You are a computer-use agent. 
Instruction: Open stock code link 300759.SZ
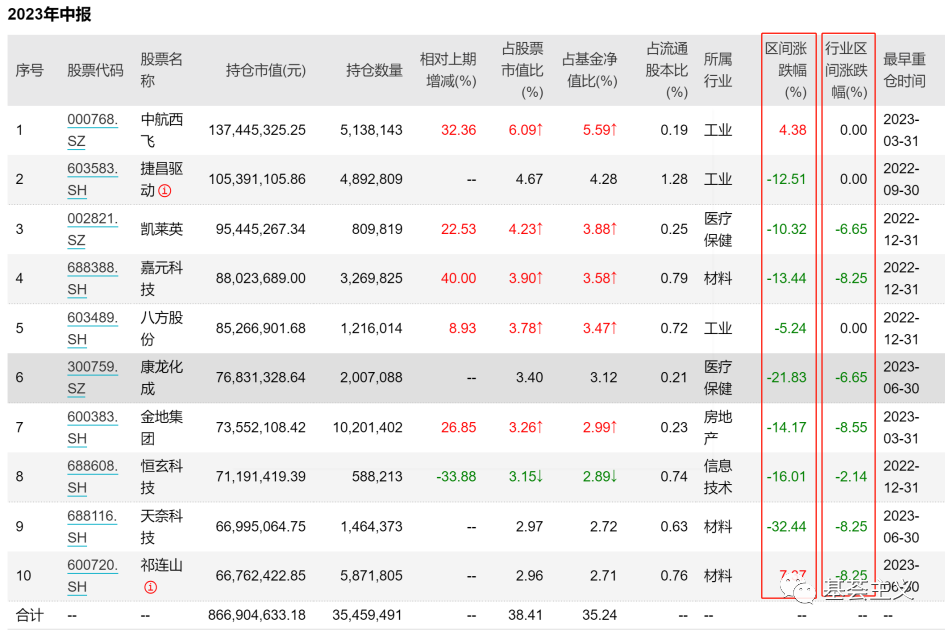[x=92, y=378]
